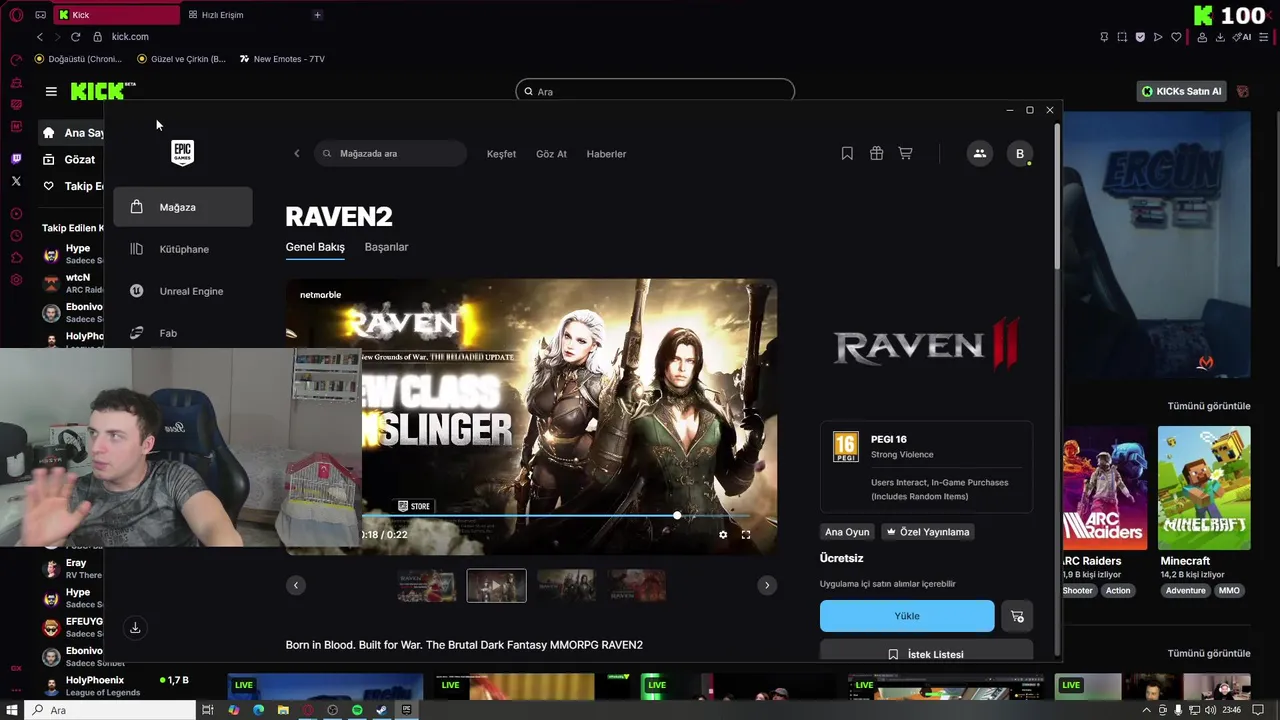Image resolution: width=1280 pixels, height=720 pixels.
Task: Open Gözat in Kick sidebar
Action: (x=72, y=159)
